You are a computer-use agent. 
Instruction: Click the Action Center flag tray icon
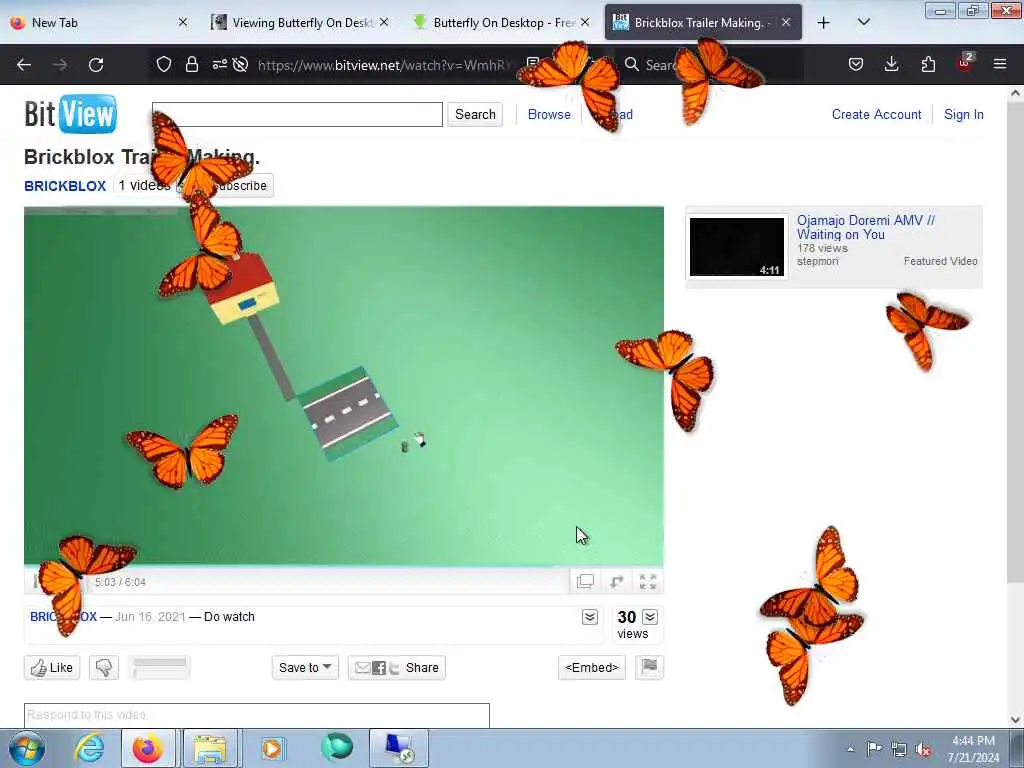coord(874,748)
